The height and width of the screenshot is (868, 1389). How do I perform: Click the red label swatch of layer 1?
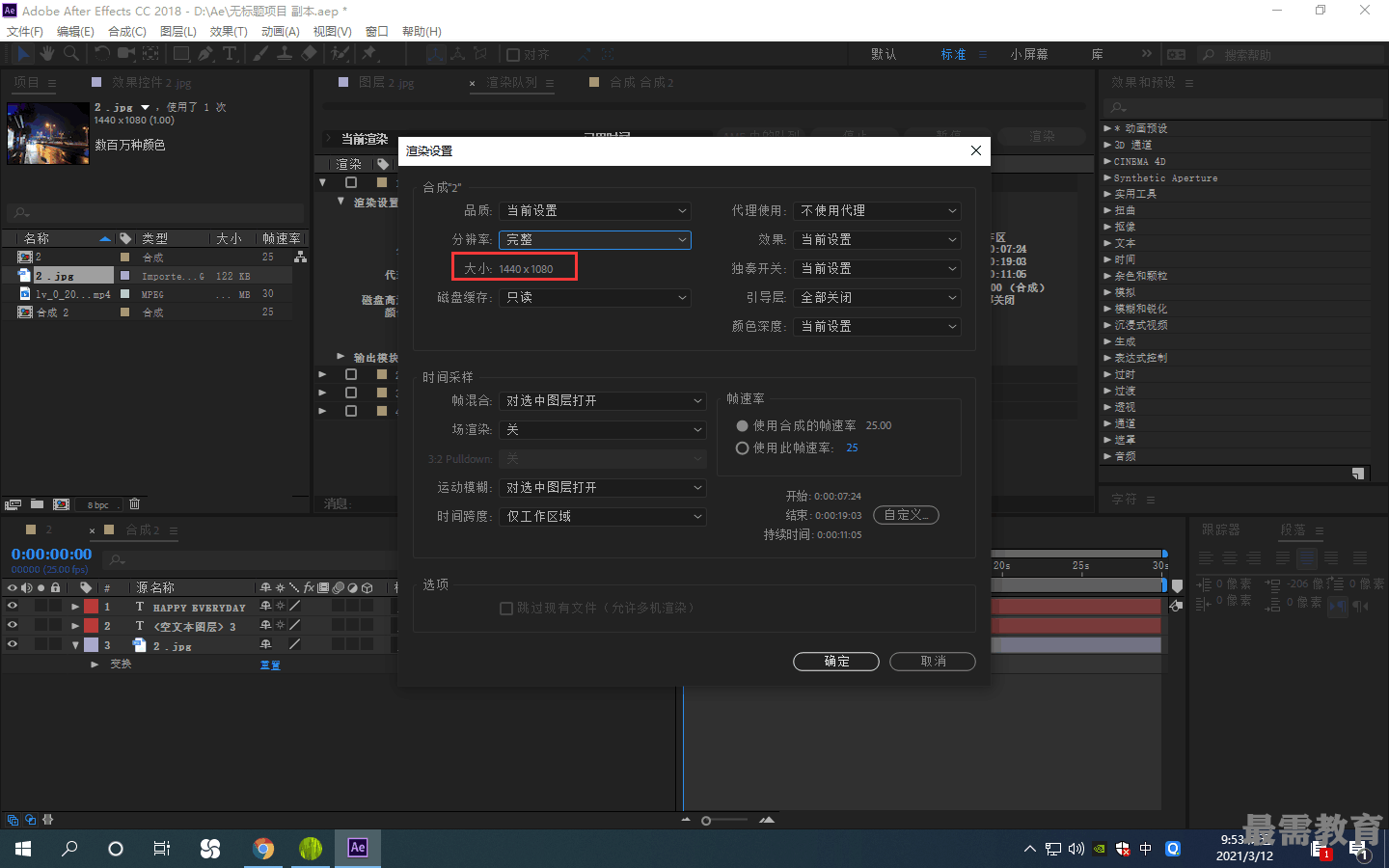[91, 607]
